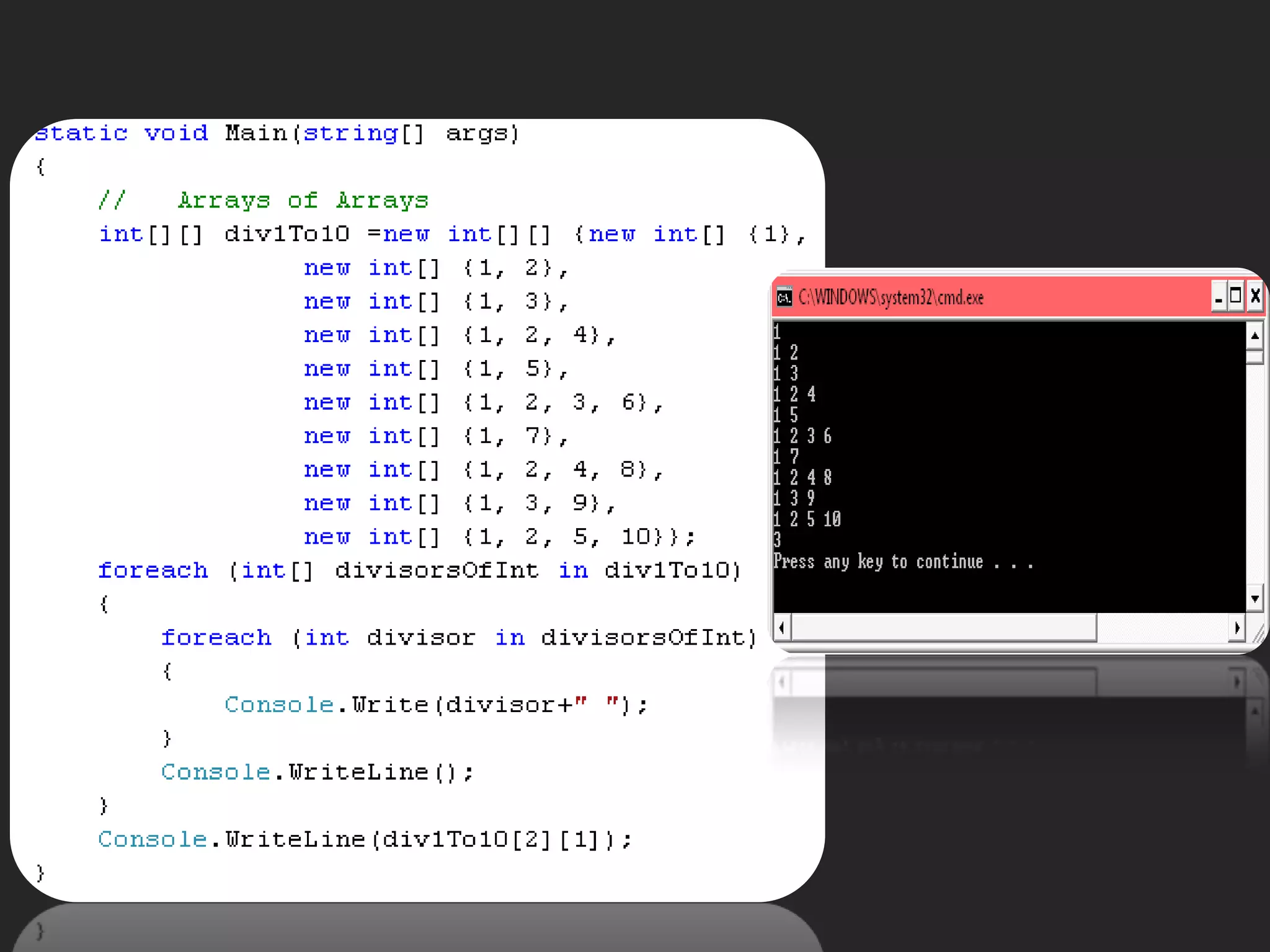Viewport: 1270px width, 952px height.
Task: Click the console resize grip corner
Action: tap(1258, 633)
